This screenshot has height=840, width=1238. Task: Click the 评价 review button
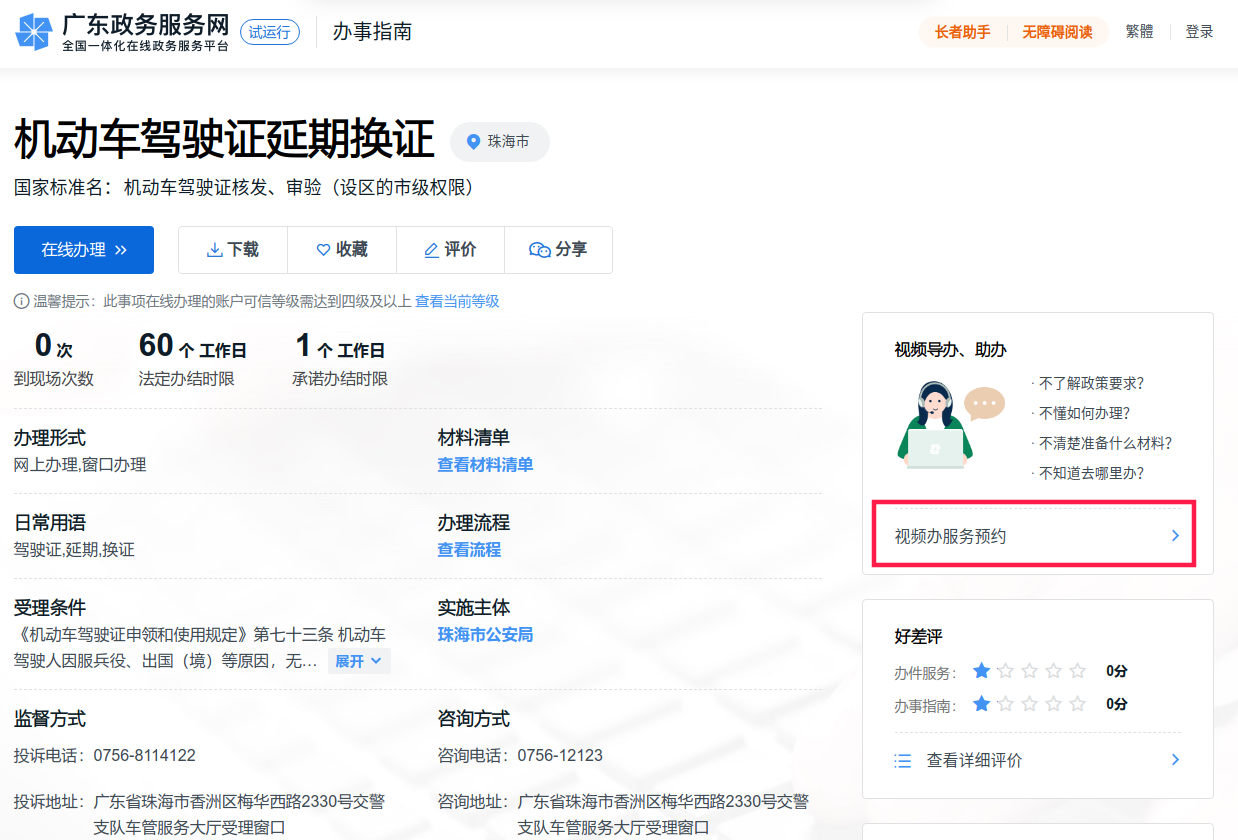click(x=450, y=250)
